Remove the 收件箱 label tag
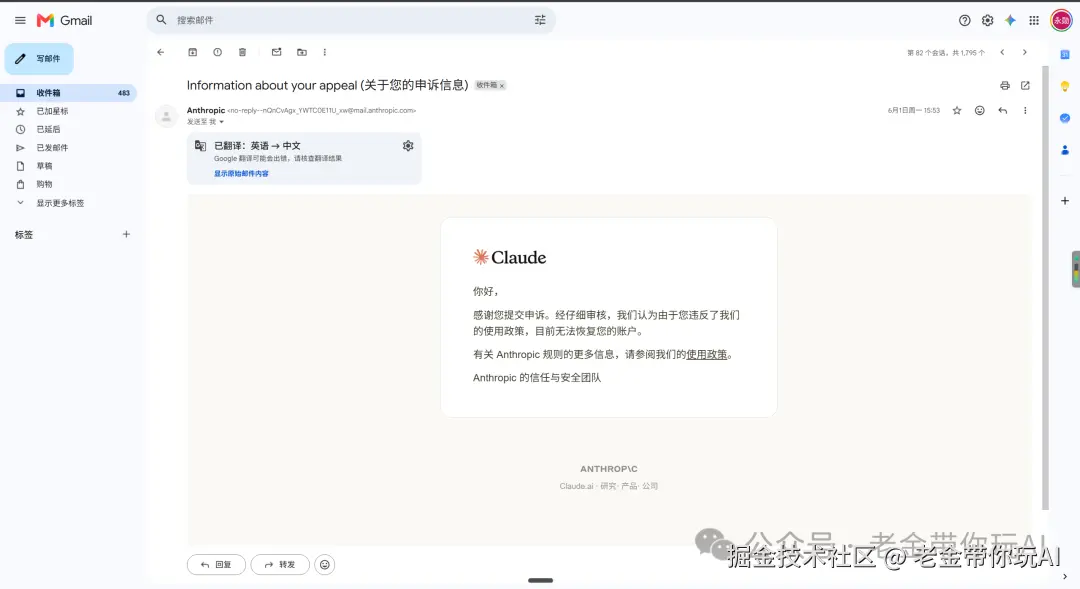The height and width of the screenshot is (589, 1080). (x=502, y=85)
